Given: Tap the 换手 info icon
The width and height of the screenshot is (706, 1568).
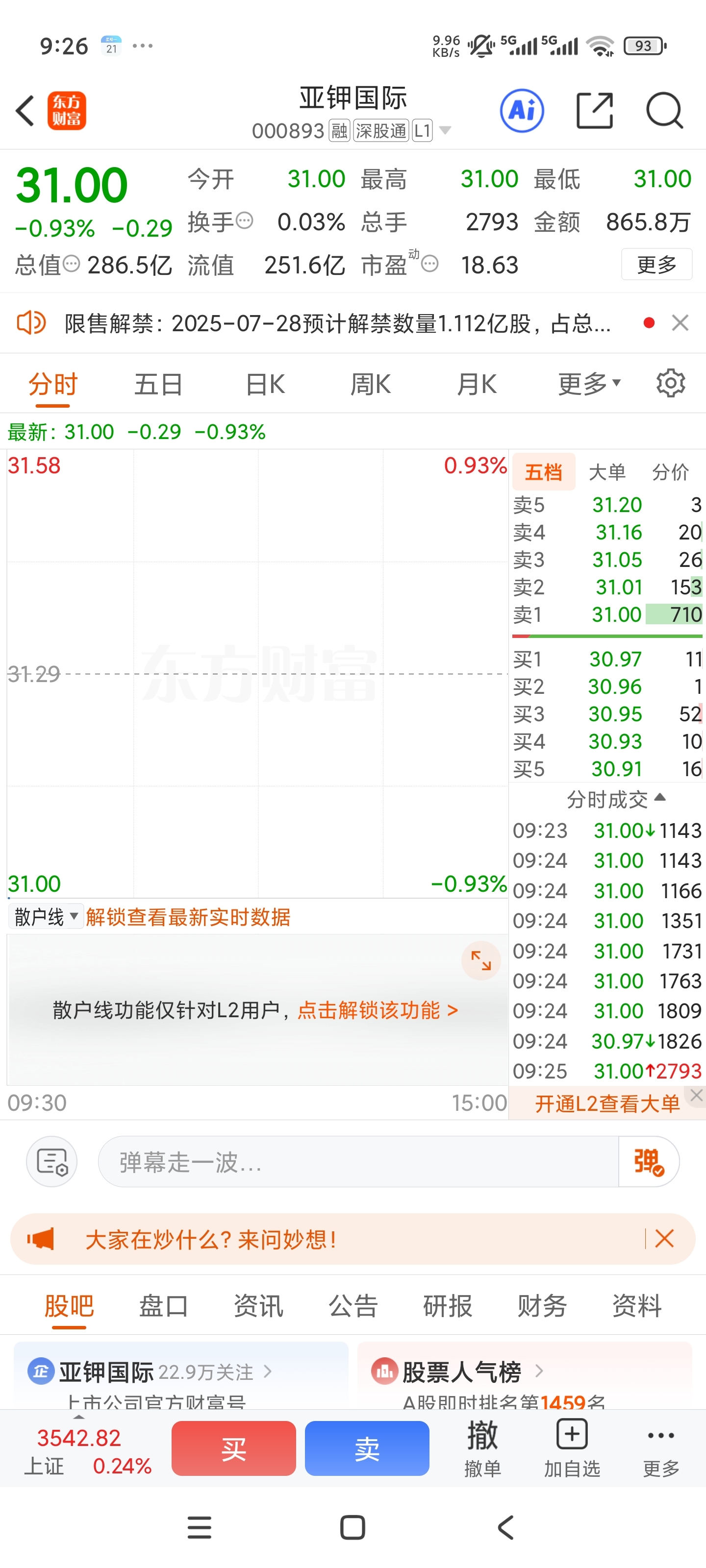Looking at the screenshot, I should [244, 220].
